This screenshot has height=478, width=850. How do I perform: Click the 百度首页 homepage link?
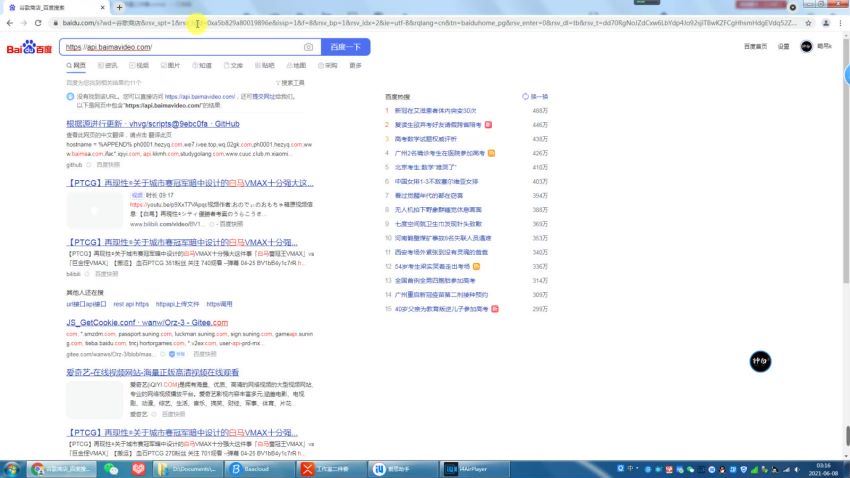coord(755,47)
